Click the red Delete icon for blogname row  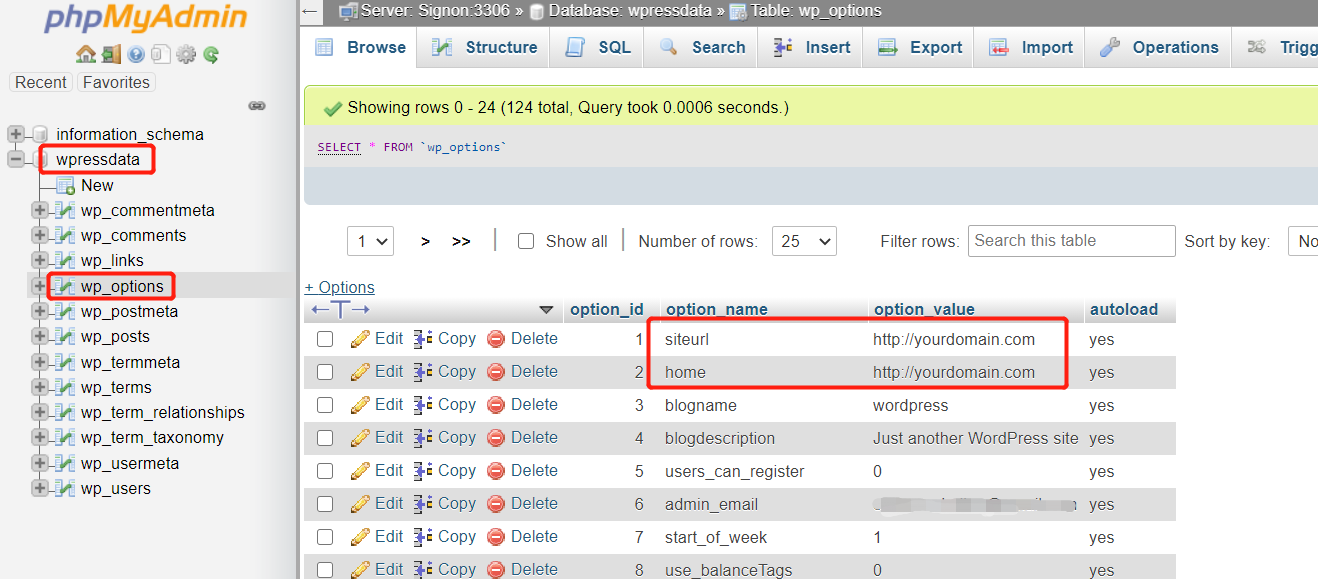[496, 405]
